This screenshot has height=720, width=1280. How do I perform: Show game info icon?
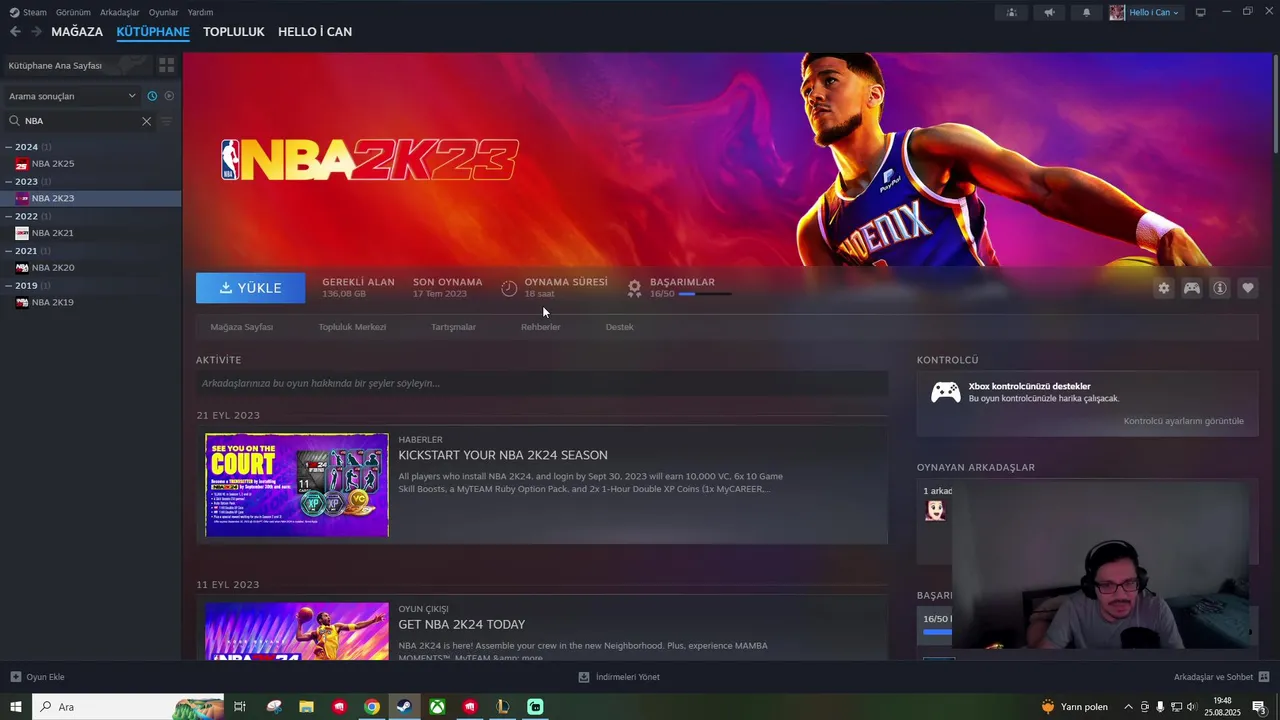pyautogui.click(x=1220, y=288)
